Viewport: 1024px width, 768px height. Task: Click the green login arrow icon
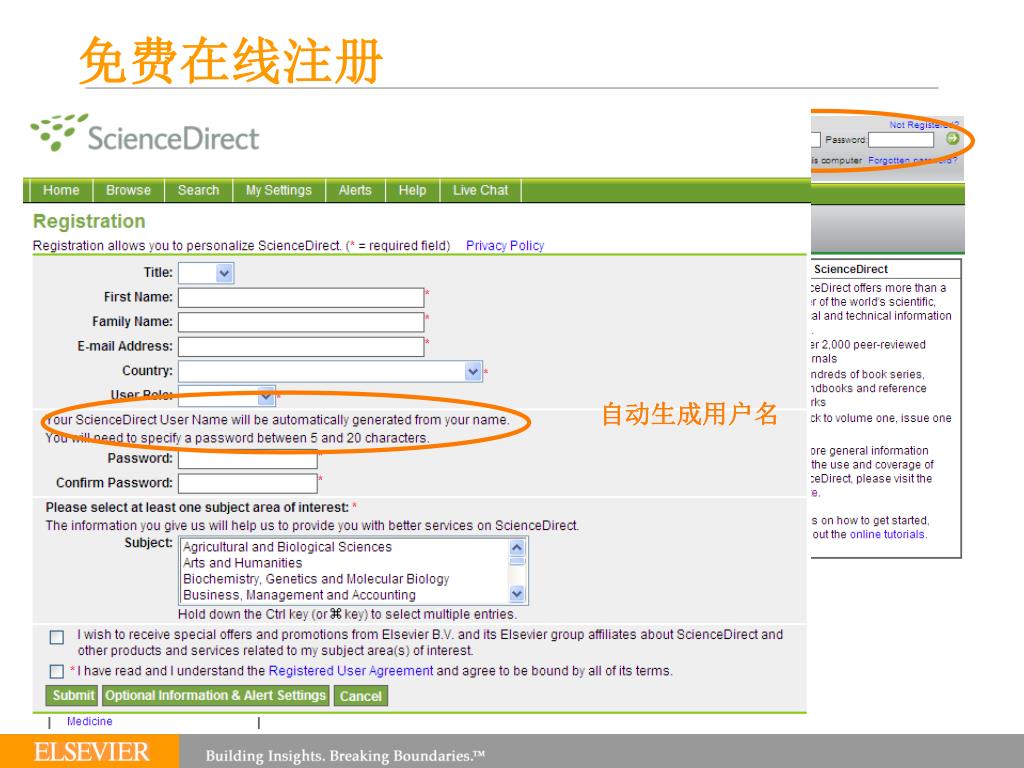tap(952, 140)
